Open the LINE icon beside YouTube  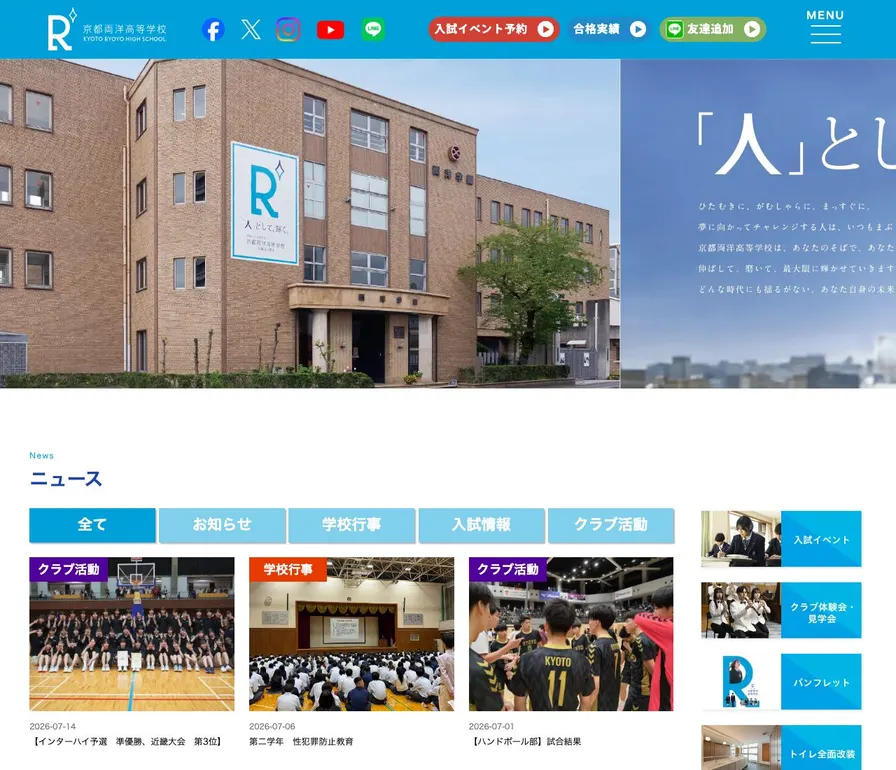pyautogui.click(x=373, y=29)
